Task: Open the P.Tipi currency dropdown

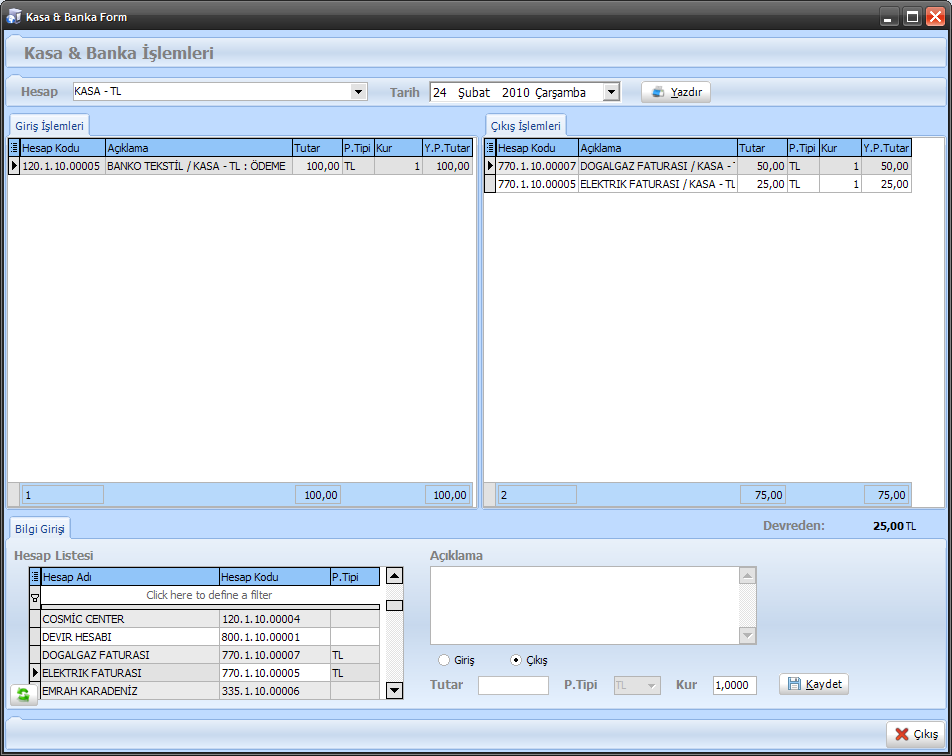Action: [x=652, y=686]
